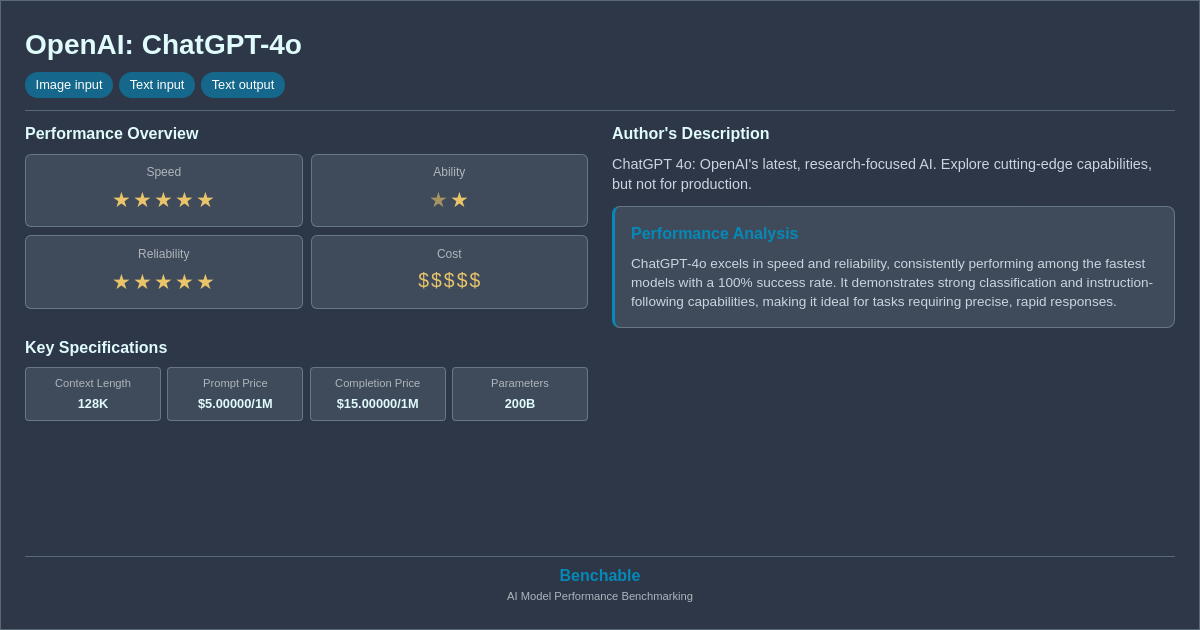Viewport: 1200px width, 630px height.
Task: Click the Context Length 128K card
Action: click(x=92, y=394)
